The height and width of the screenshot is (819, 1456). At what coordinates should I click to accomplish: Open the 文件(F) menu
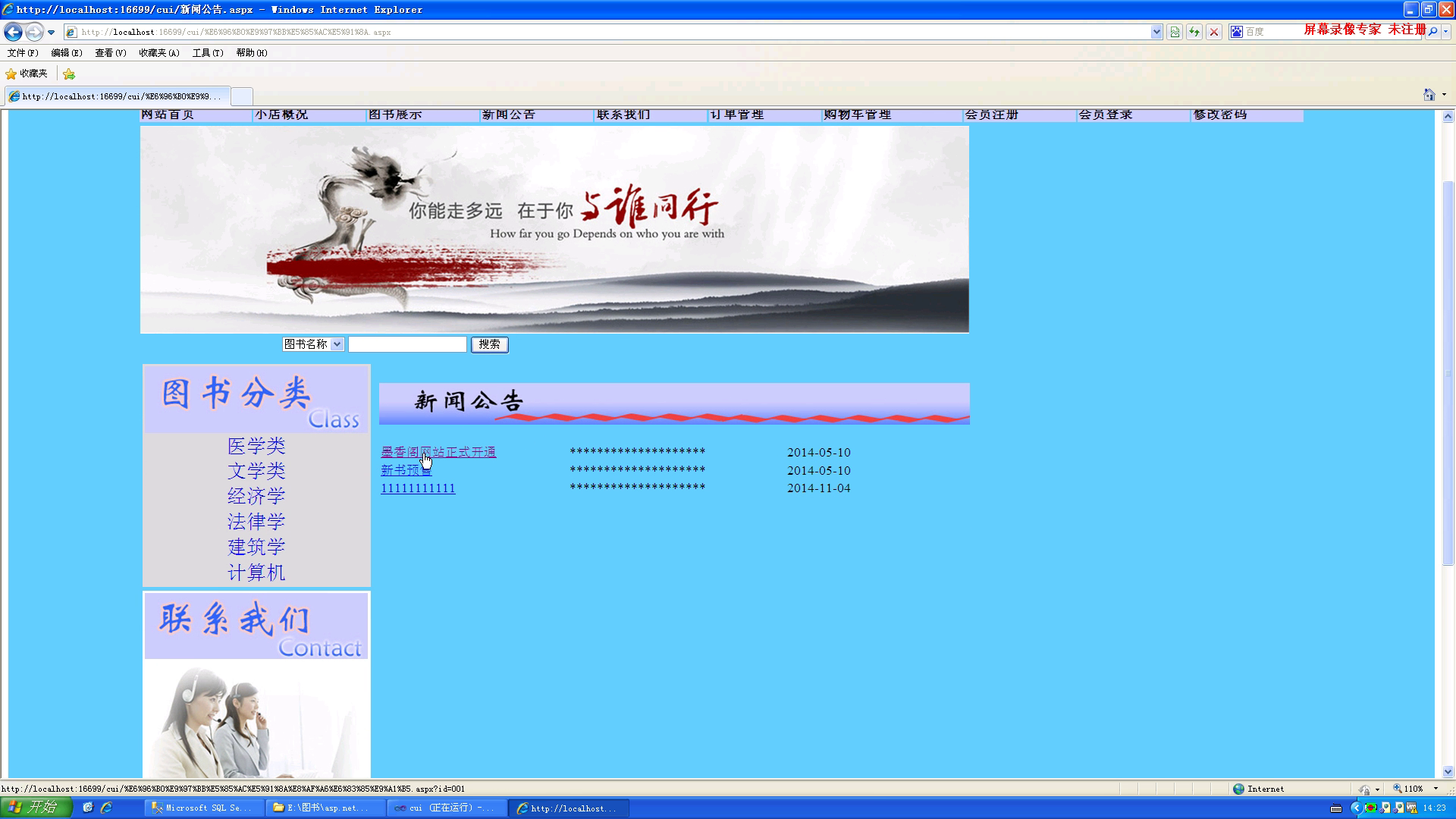click(23, 53)
